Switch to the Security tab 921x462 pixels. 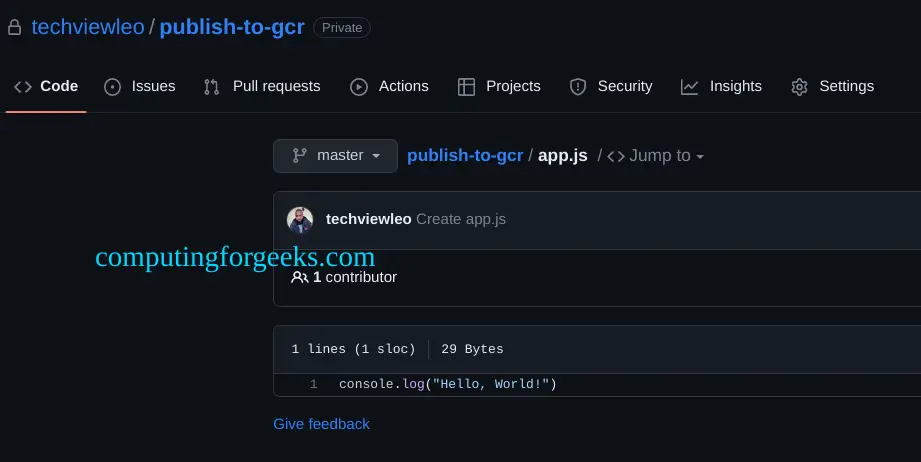coord(611,86)
